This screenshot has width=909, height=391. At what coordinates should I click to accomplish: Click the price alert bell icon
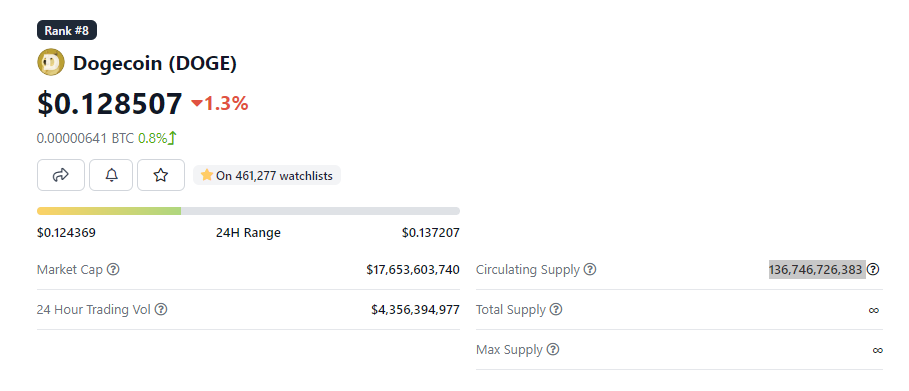point(111,175)
